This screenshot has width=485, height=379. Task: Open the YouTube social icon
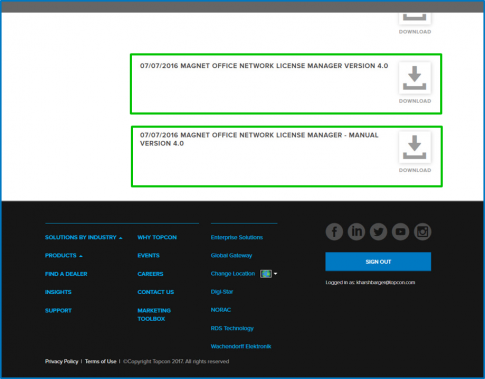(400, 232)
